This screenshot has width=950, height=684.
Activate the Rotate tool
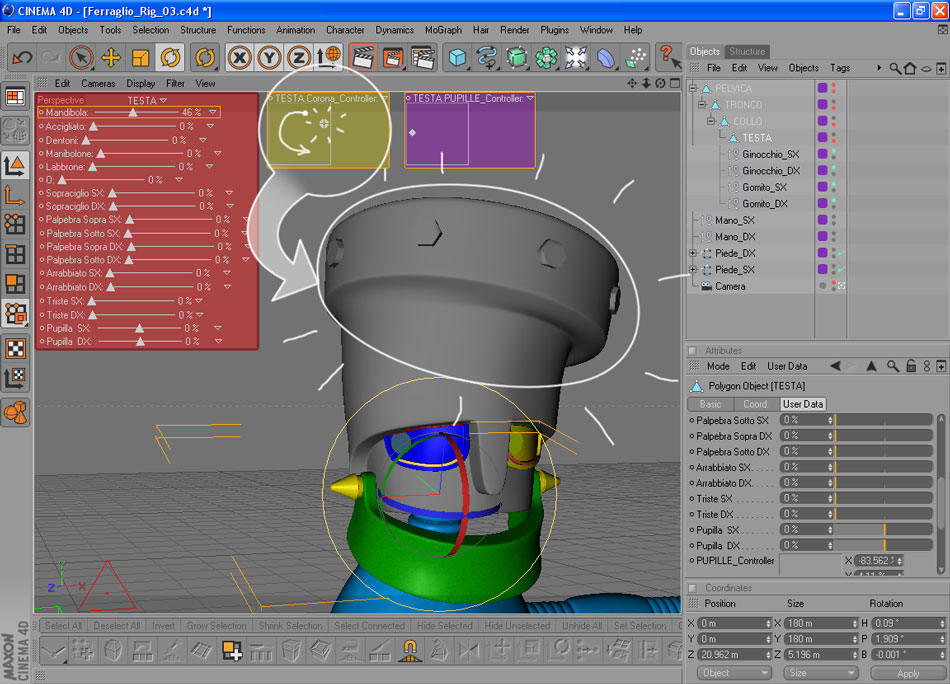[170, 58]
